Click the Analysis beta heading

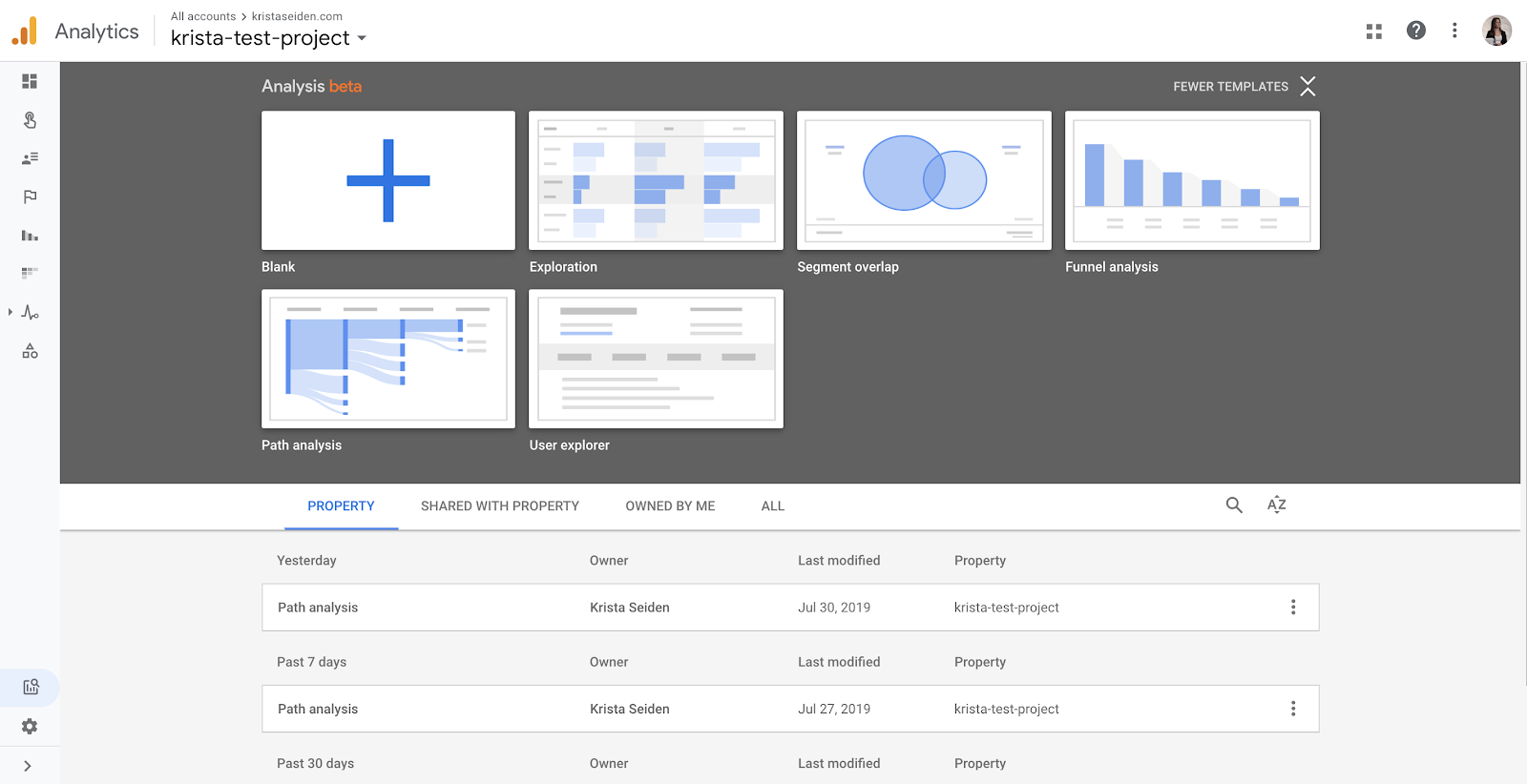pyautogui.click(x=311, y=86)
